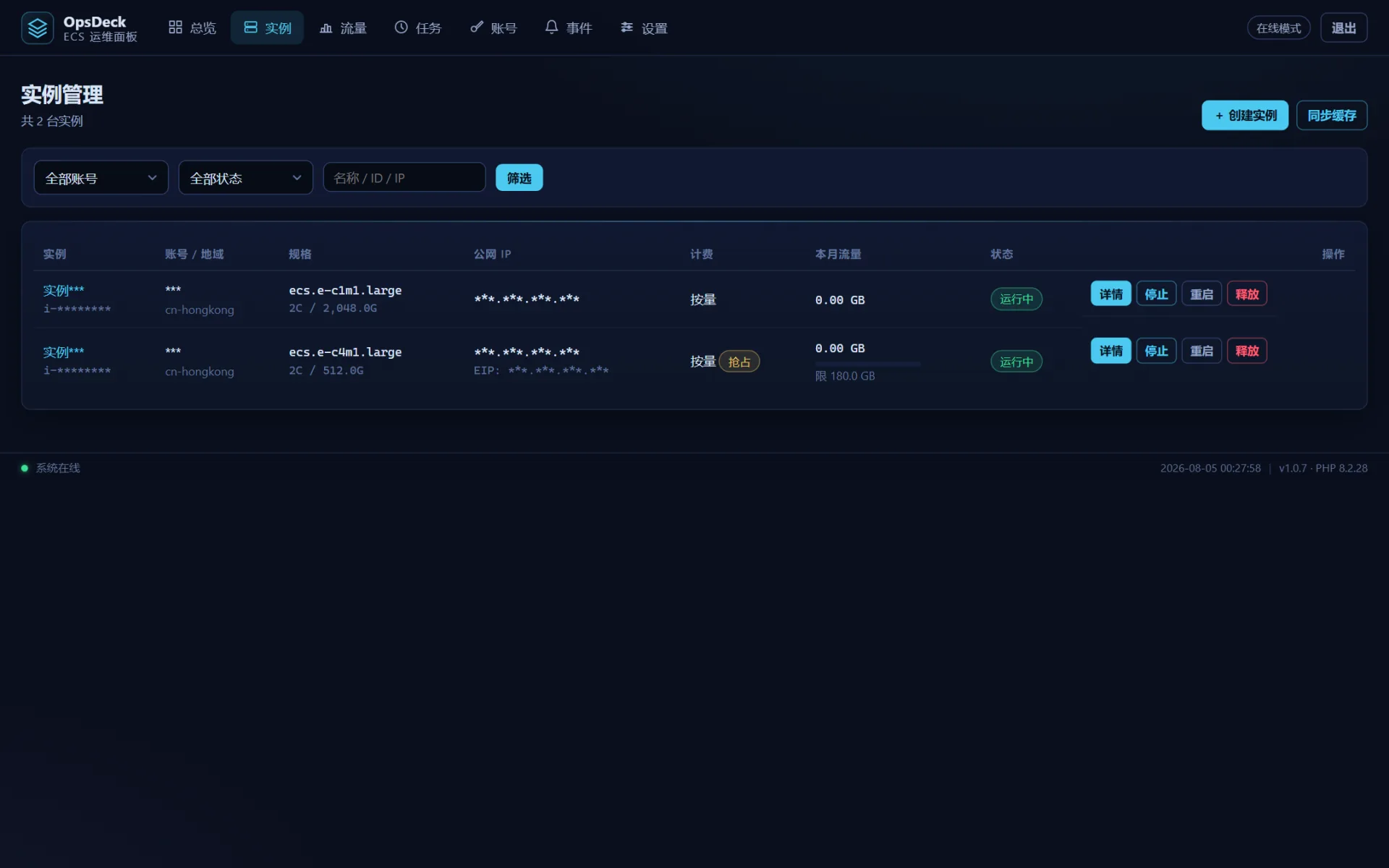The image size is (1389, 868).
Task: Release the ecs.e-c4m1.large instance via 释放
Action: 1247,351
